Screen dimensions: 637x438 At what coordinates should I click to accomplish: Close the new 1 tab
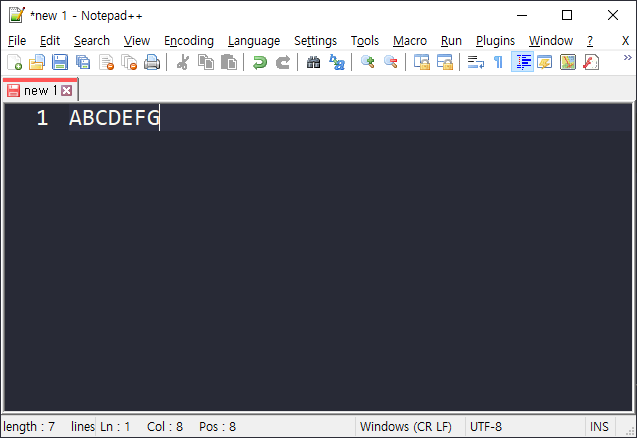click(x=67, y=90)
